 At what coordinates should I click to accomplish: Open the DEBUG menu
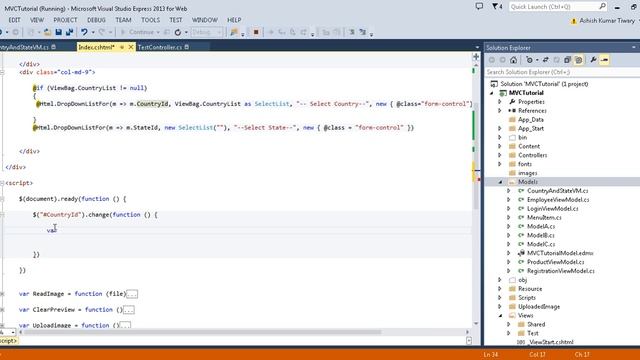pos(96,20)
